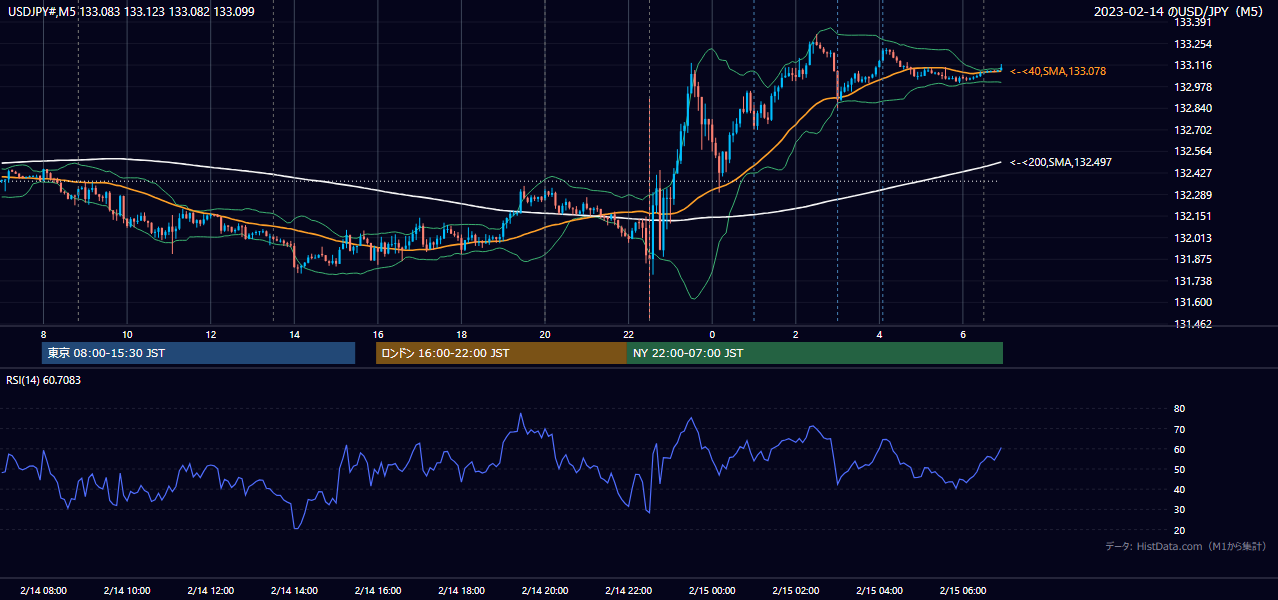Screen dimensions: 1278x600
Task: Click bottom date label 2/15 00:00
Action: tap(712, 591)
